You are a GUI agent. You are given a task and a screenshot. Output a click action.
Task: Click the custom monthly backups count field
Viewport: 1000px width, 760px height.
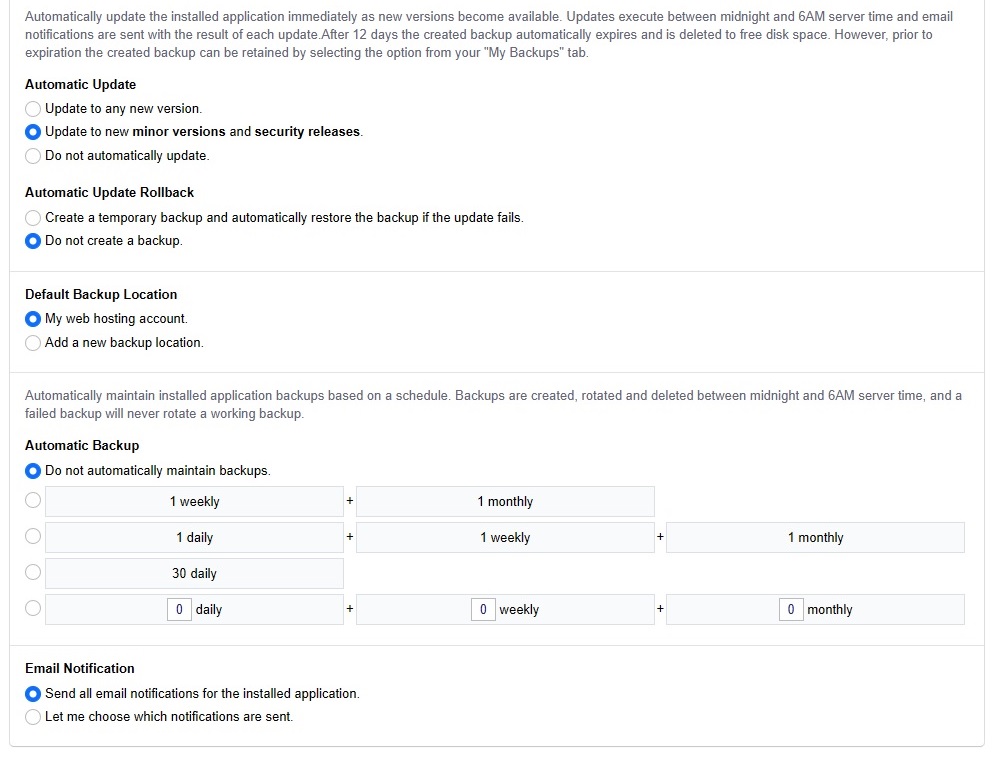[x=790, y=608]
